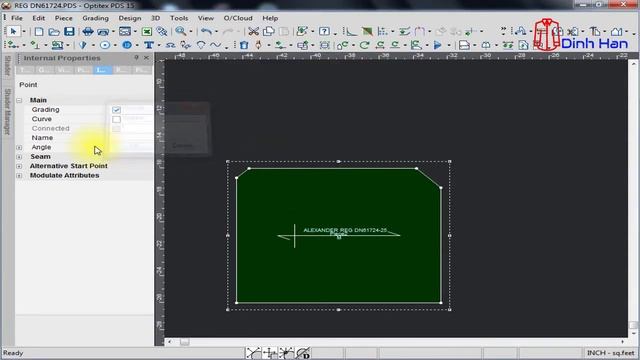Viewport: 640px width, 360px height.
Task: Open the Help menu
Action: pos(270,18)
